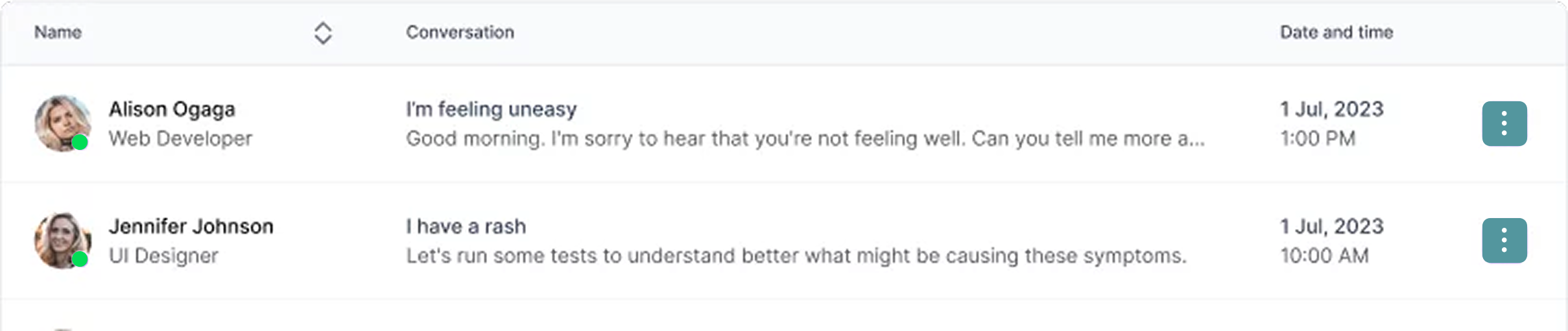Open the "I'm feeling uneasy" conversation
The height and width of the screenshot is (331, 1568).
coord(491,109)
